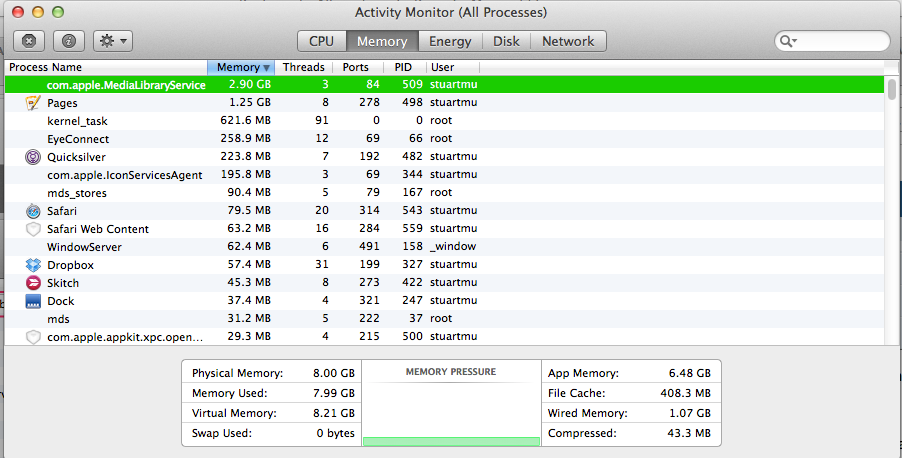This screenshot has width=902, height=458.
Task: Select the Dock process name
Action: (x=60, y=301)
